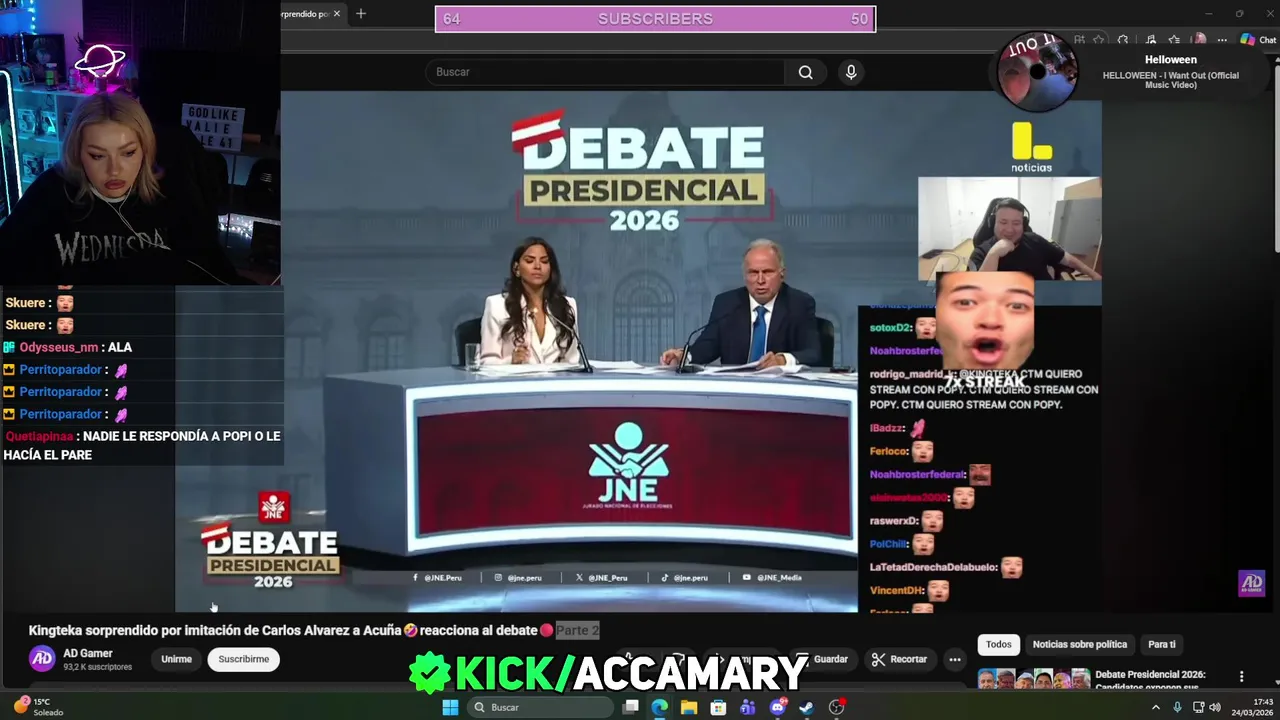The height and width of the screenshot is (720, 1280).
Task: Open more video actions three-dot menu
Action: tap(955, 659)
